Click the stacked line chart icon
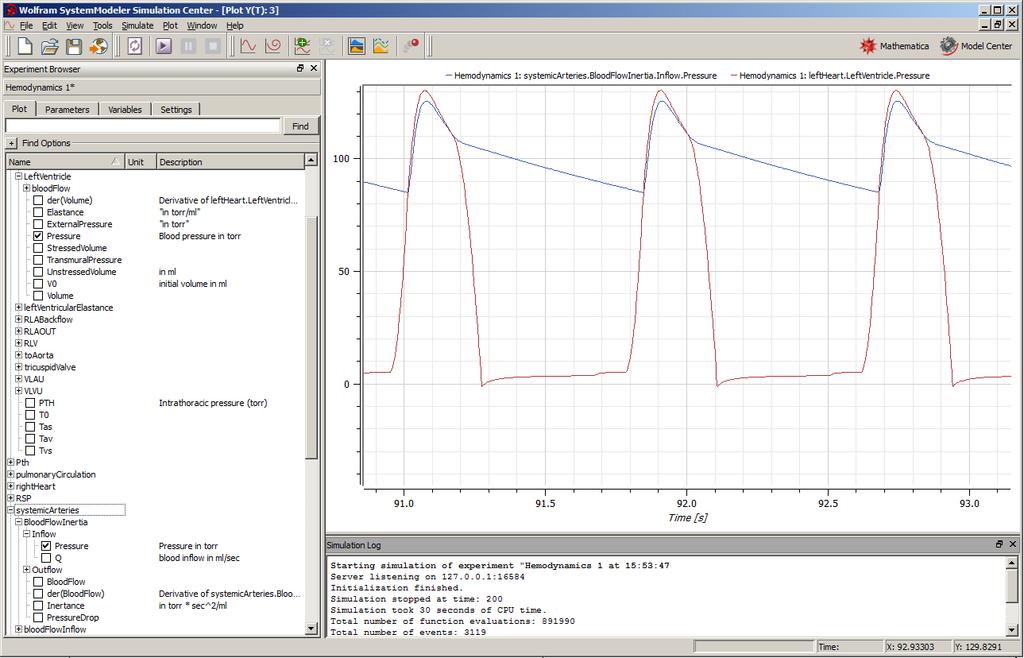Image resolution: width=1024 pixels, height=658 pixels. [x=381, y=46]
